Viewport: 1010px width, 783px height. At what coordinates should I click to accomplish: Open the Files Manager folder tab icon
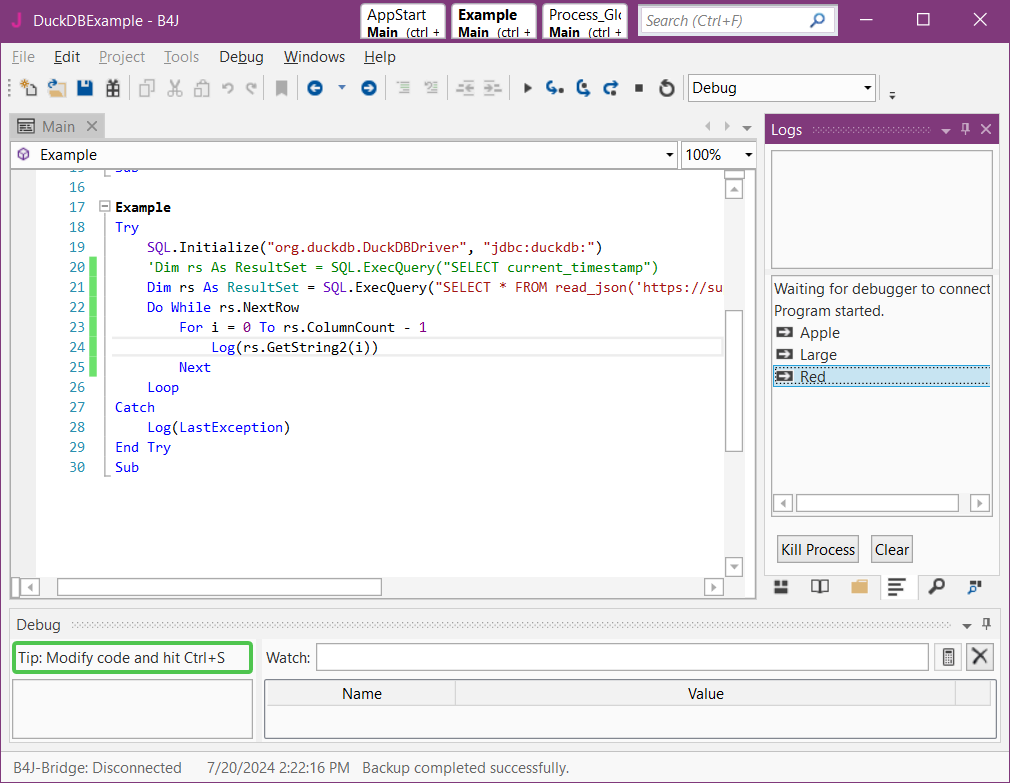[x=859, y=587]
